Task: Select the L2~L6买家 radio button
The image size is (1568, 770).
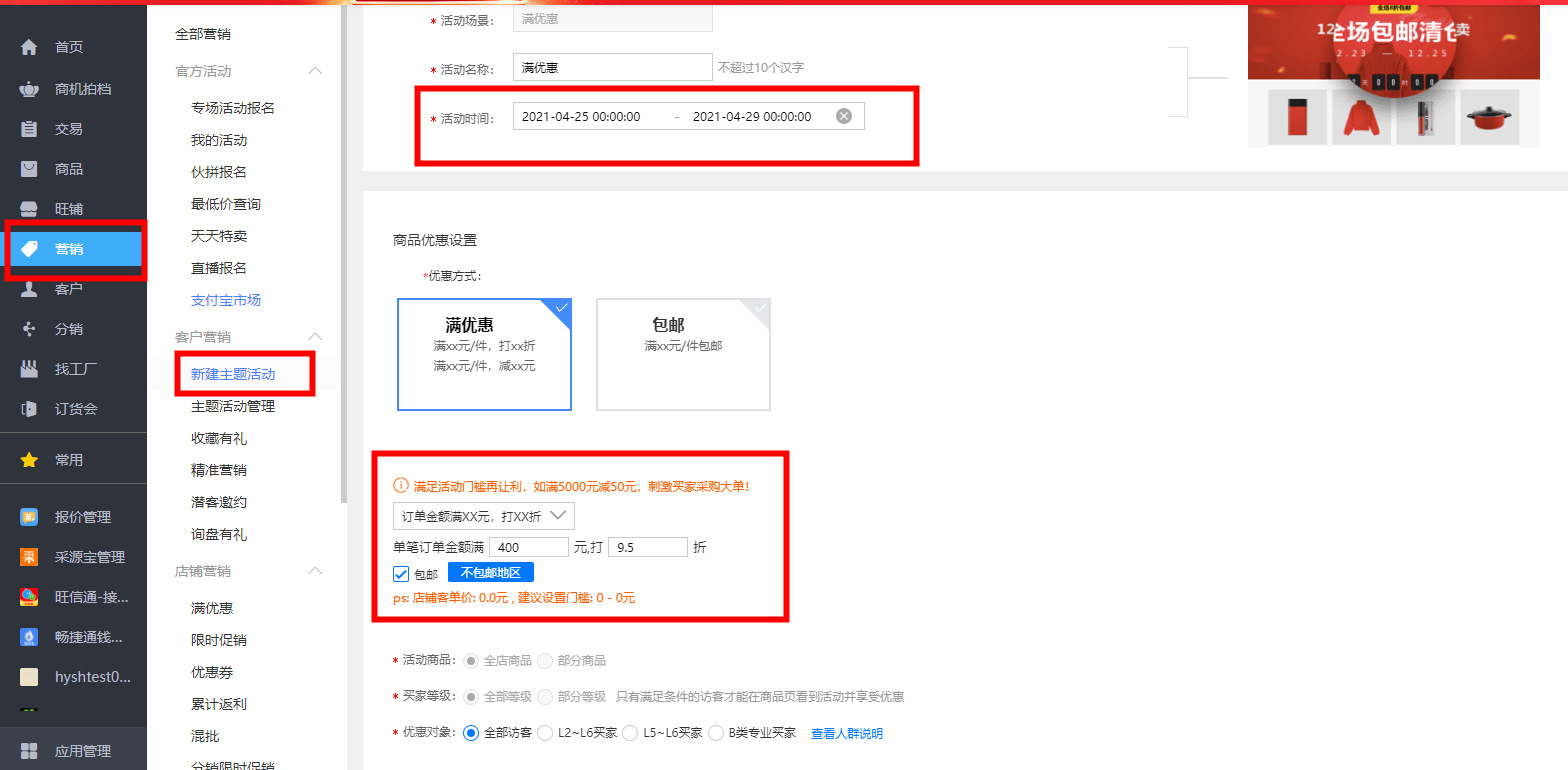Action: tap(545, 733)
